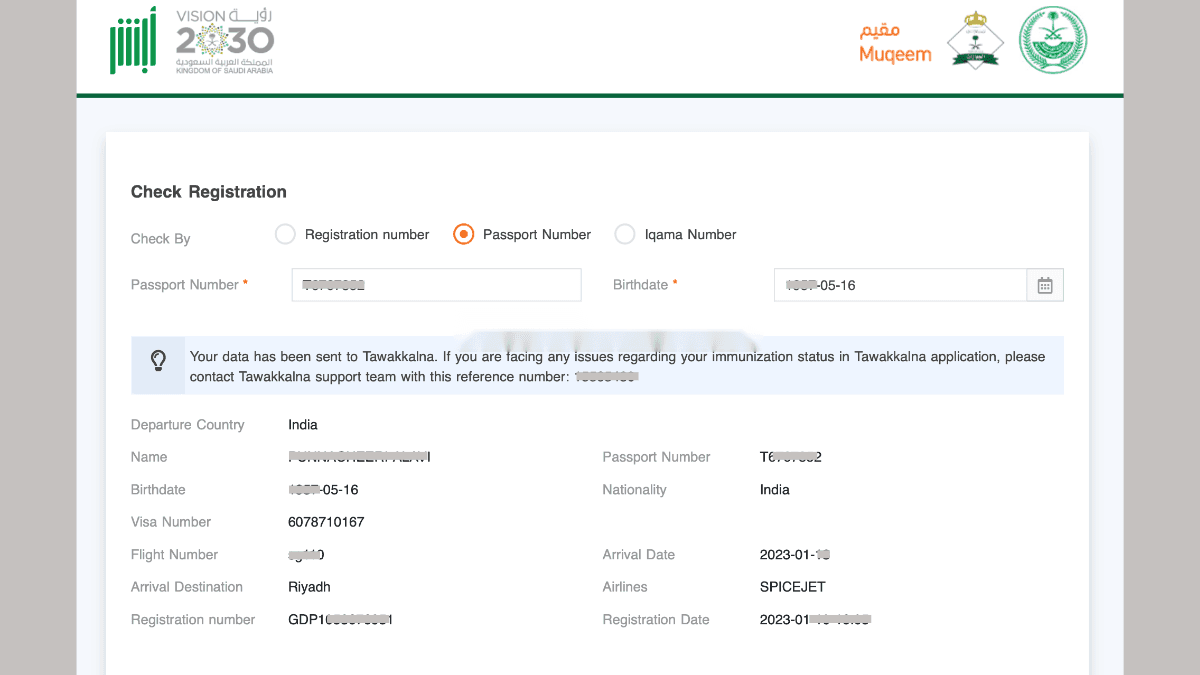The image size is (1200, 675).
Task: Click the Arrival Destination value Riyadh
Action: pos(309,587)
